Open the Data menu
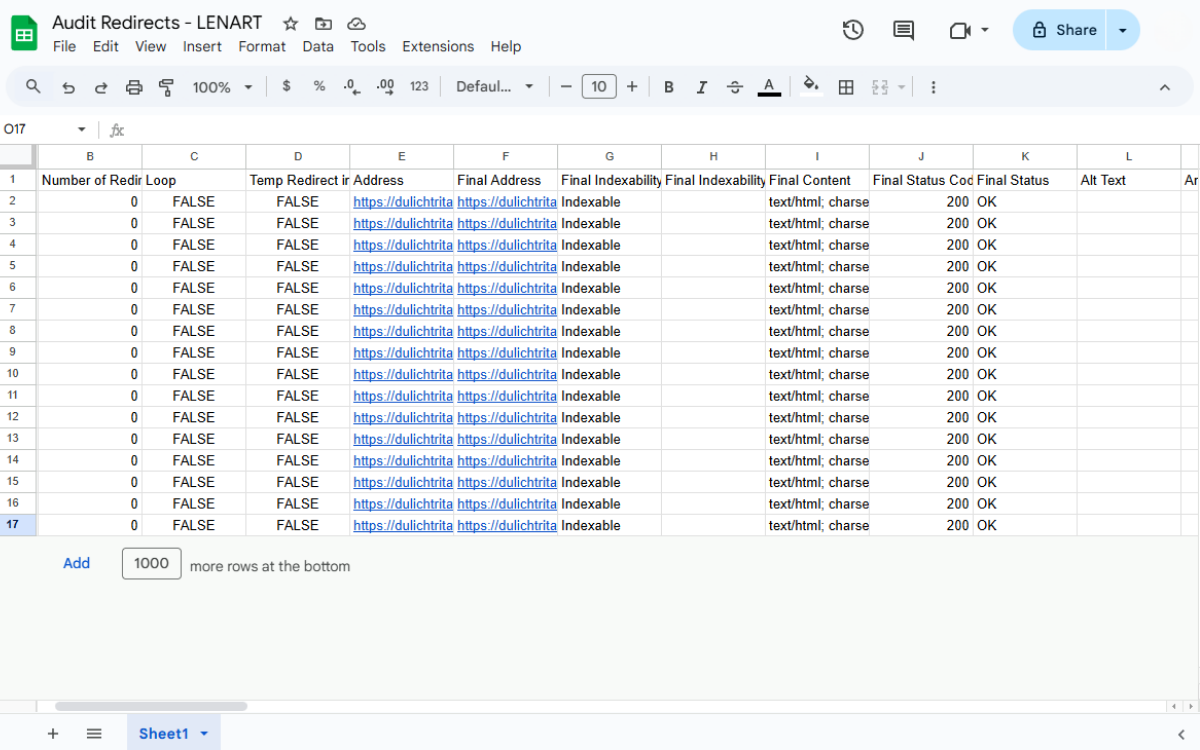The image size is (1200, 750). click(x=318, y=46)
